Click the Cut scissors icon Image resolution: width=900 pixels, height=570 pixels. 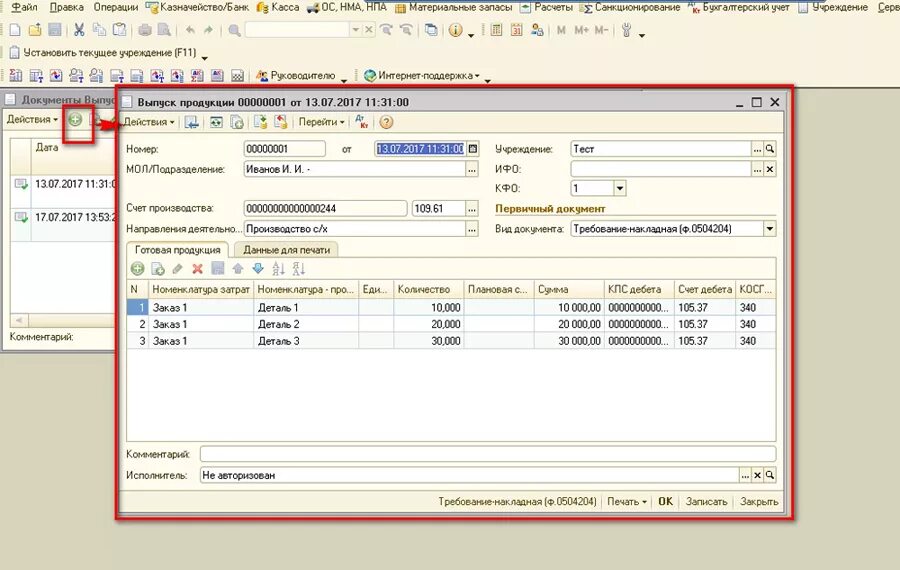[x=79, y=30]
